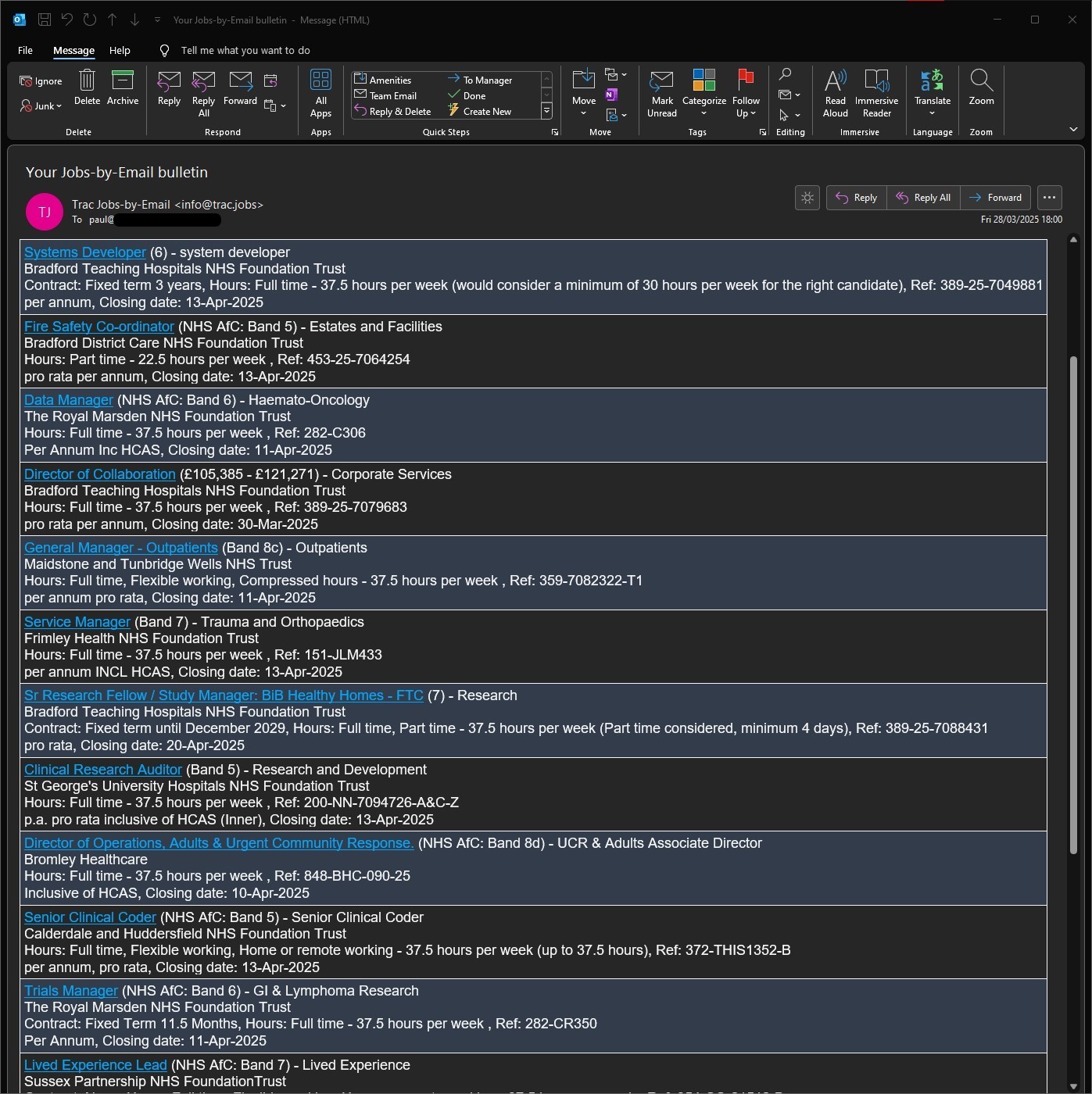Click the ribbon Reply button
The width and height of the screenshot is (1092, 1094).
coord(169,87)
